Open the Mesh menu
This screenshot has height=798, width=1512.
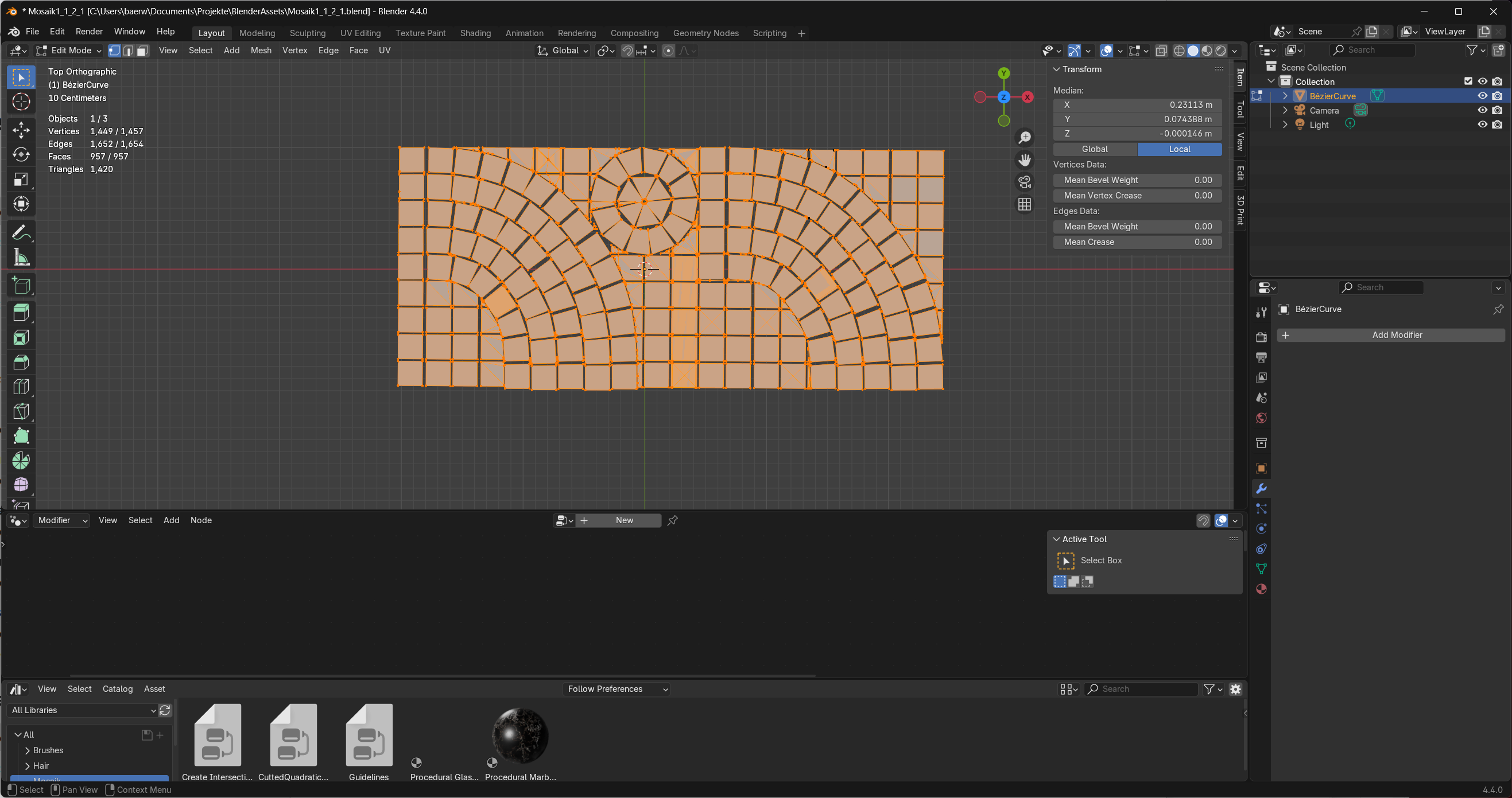click(261, 50)
